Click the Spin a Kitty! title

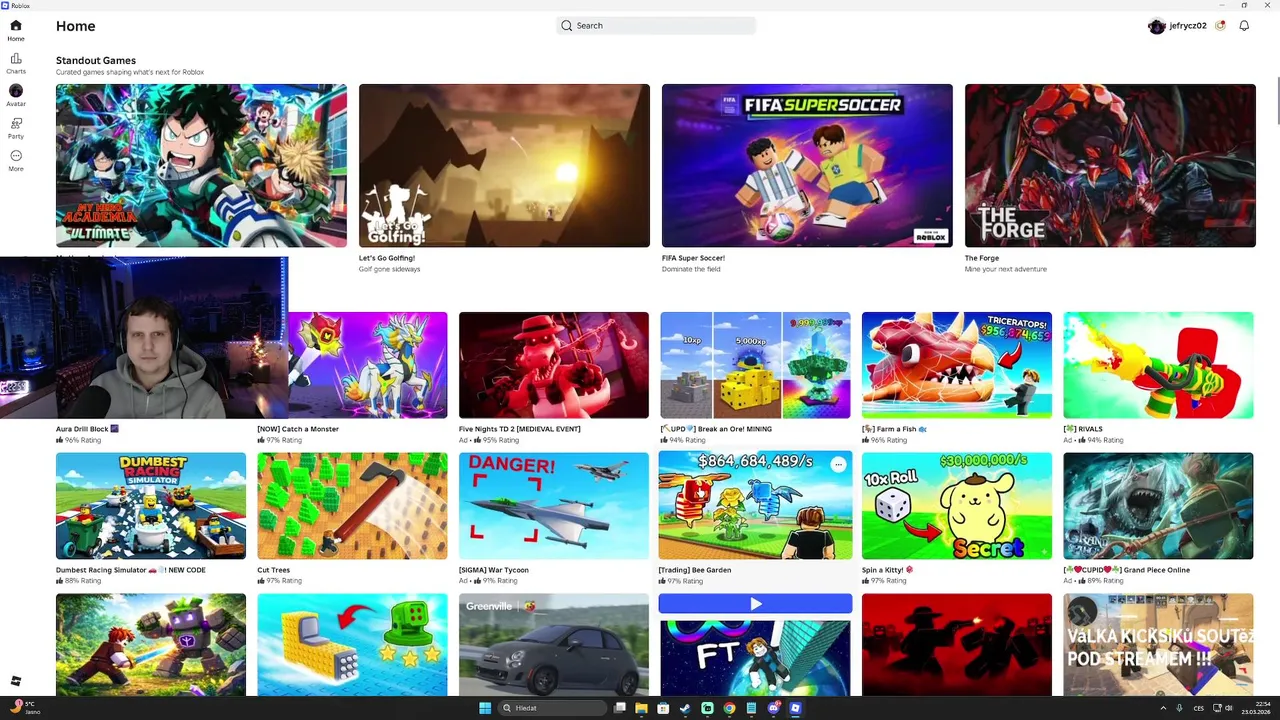[x=888, y=570]
